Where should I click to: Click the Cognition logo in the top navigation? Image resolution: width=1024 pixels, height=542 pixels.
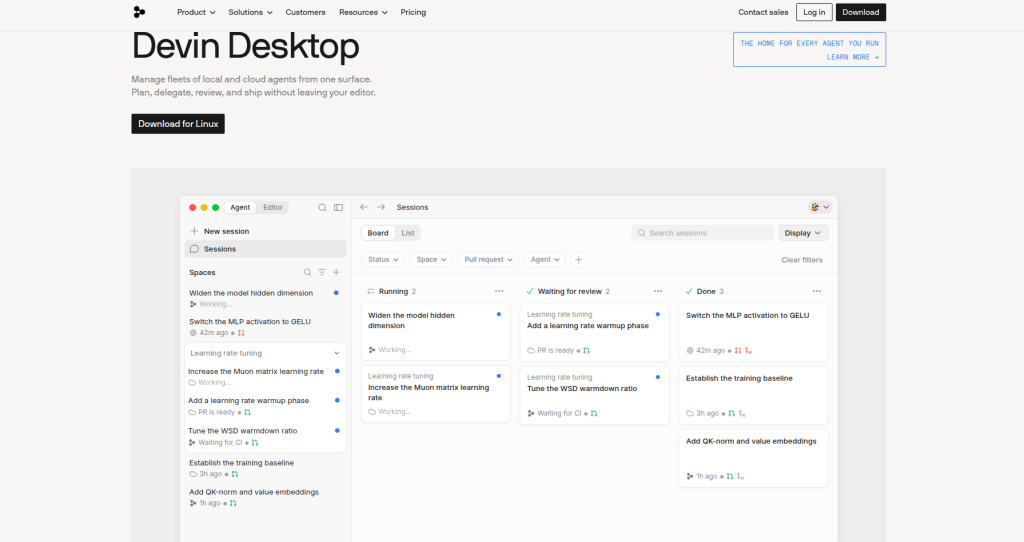pyautogui.click(x=139, y=12)
